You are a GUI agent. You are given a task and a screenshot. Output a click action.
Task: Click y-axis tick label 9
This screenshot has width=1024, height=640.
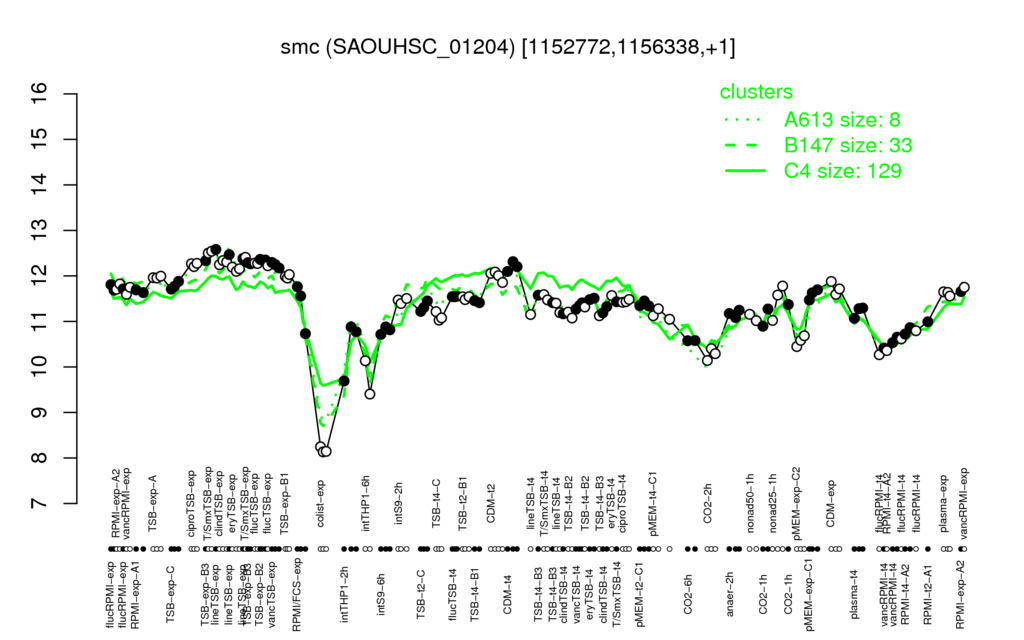pos(39,412)
